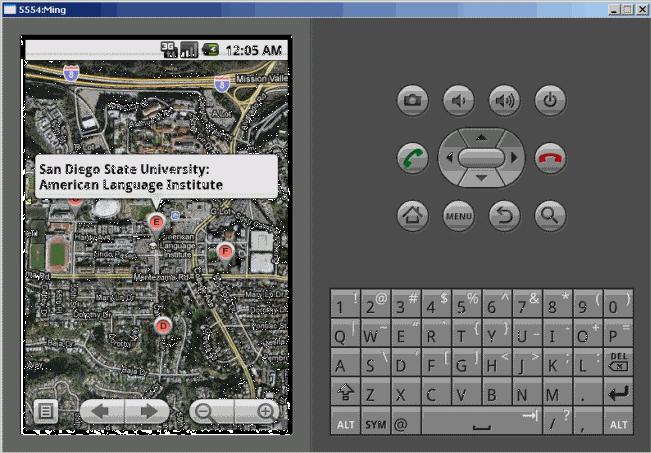Click the Q key
Viewport: 651px width, 453px height.
point(345,333)
